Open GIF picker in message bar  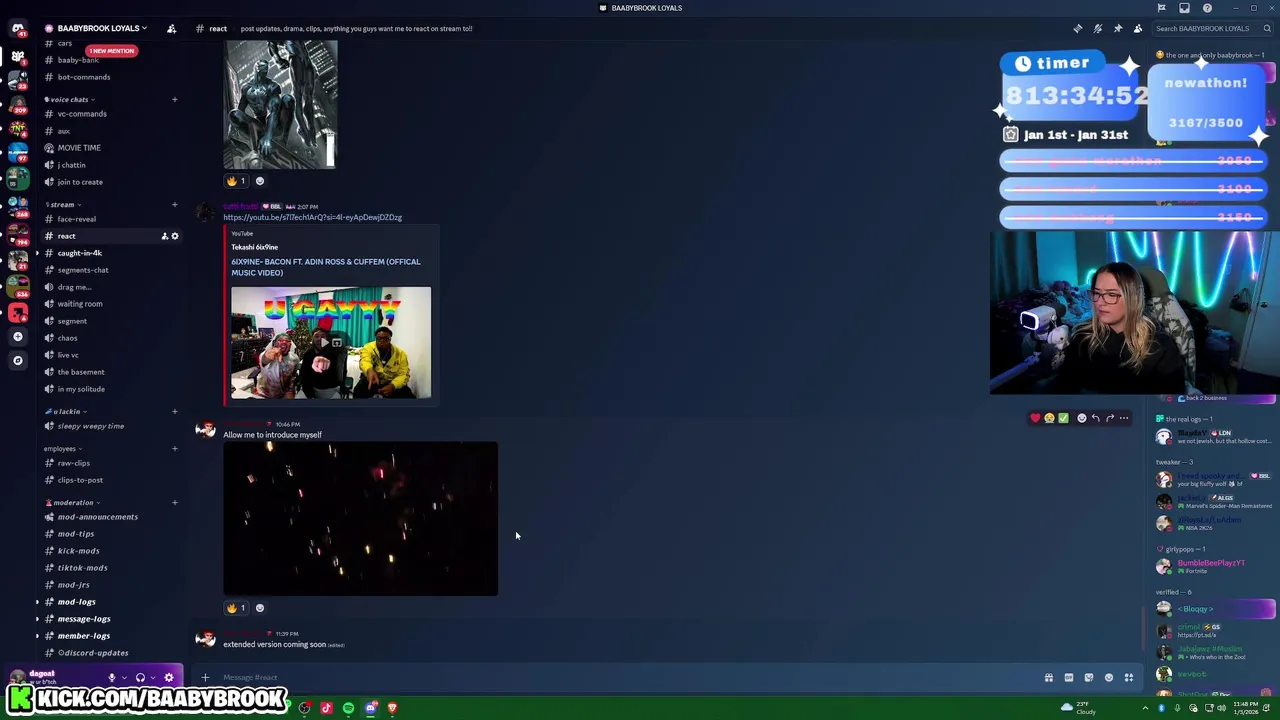(x=1068, y=678)
